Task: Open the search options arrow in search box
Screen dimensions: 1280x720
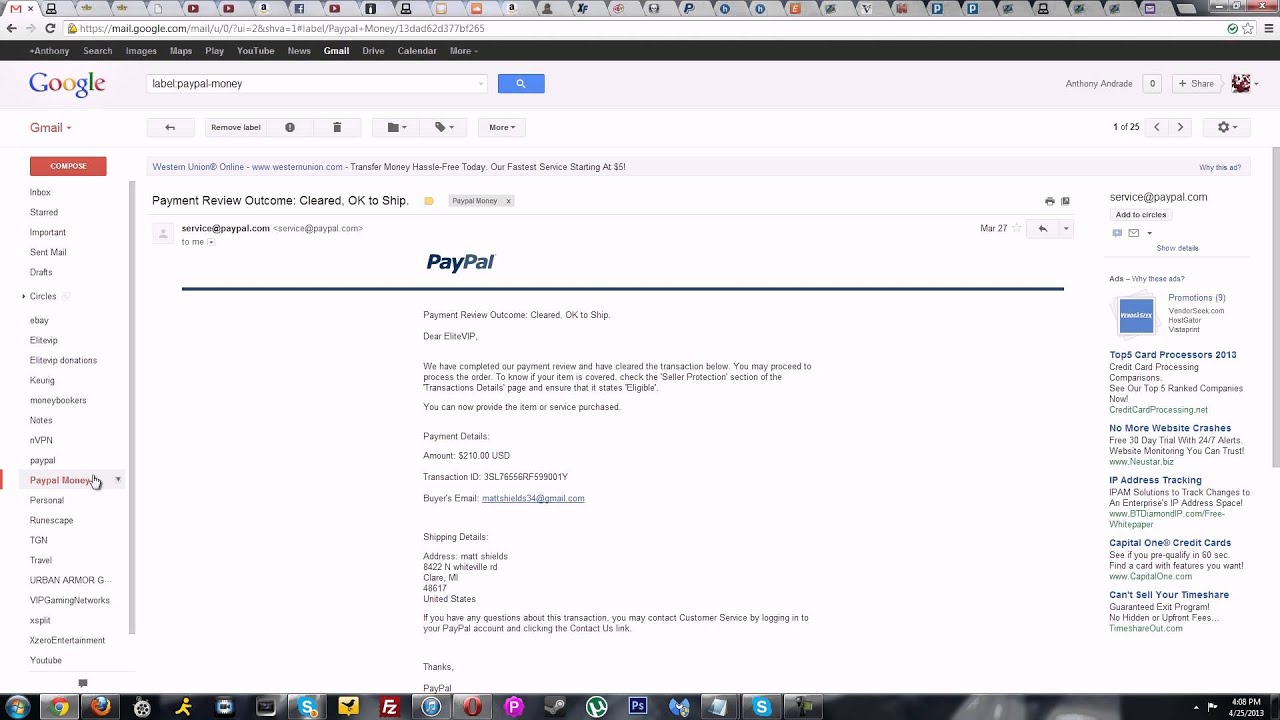Action: tap(481, 84)
